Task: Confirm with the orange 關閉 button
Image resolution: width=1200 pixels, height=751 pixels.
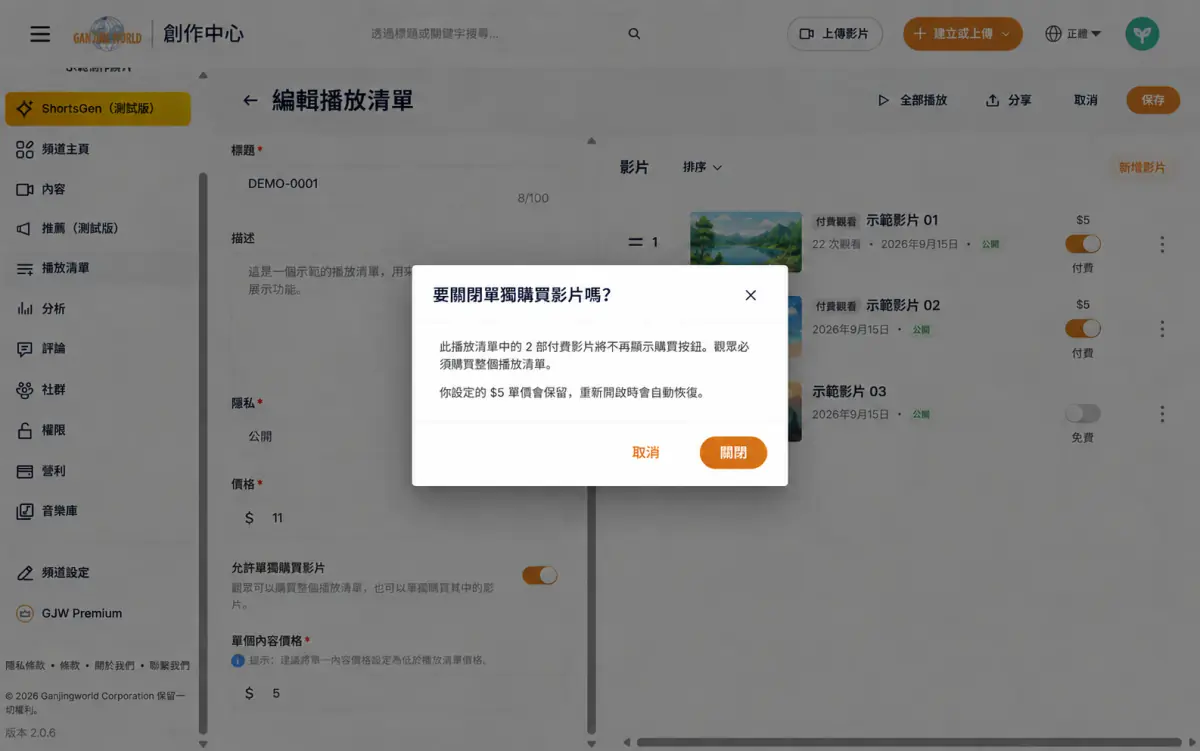Action: 733,453
